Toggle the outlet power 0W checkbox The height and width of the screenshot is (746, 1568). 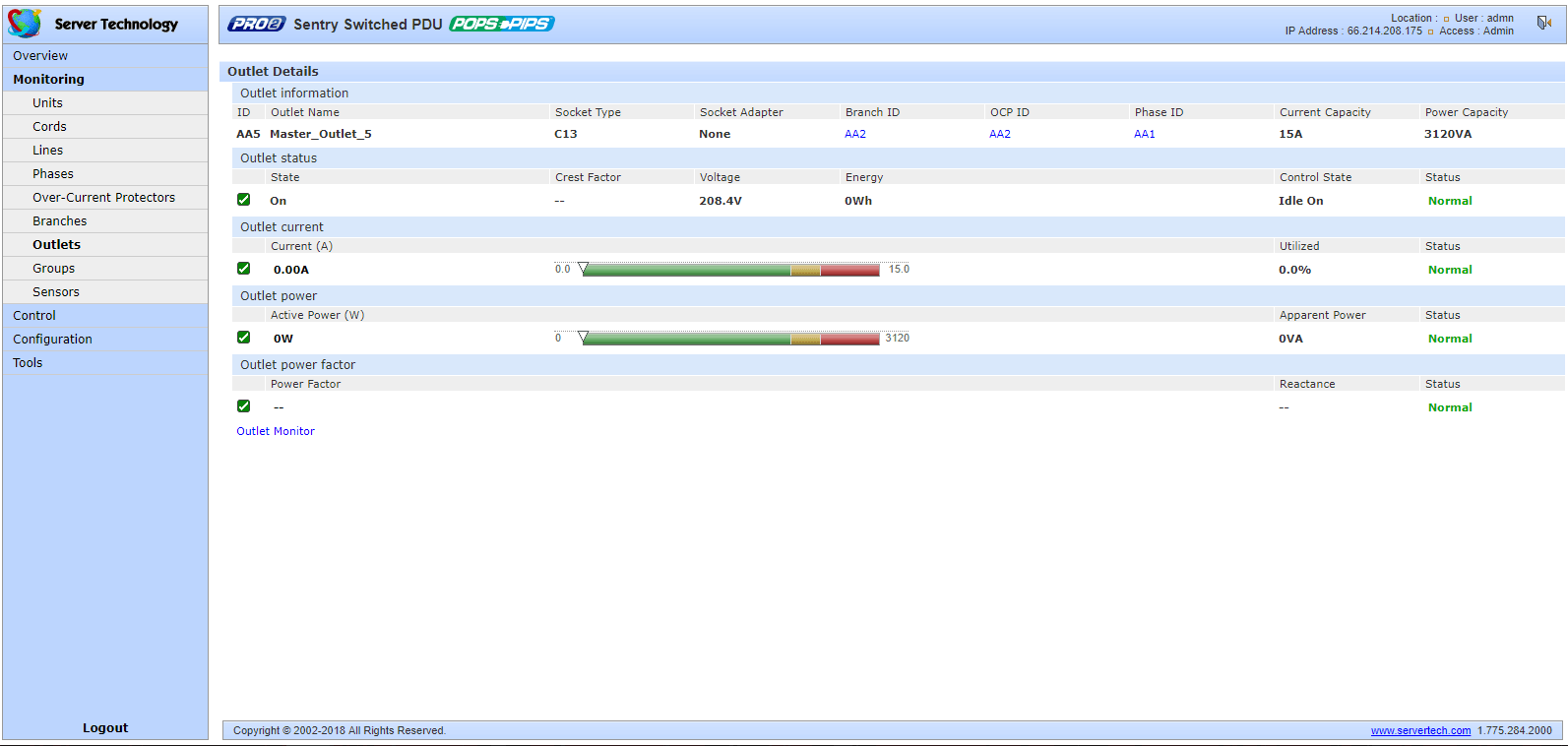[244, 338]
